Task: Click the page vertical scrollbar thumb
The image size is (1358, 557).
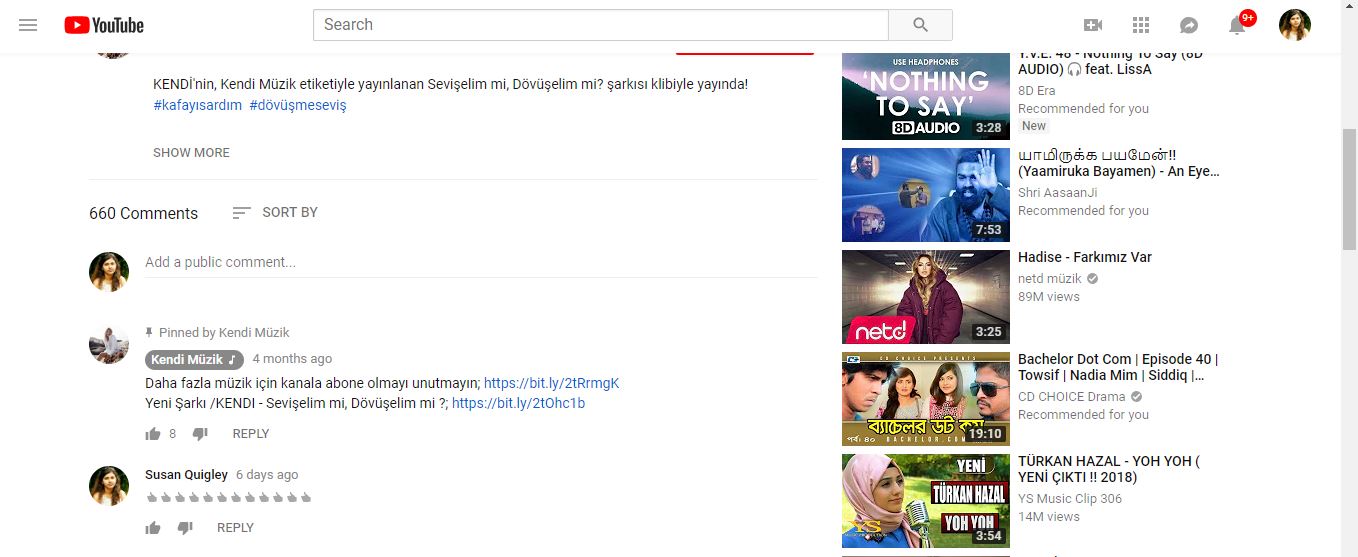Action: click(x=1349, y=190)
